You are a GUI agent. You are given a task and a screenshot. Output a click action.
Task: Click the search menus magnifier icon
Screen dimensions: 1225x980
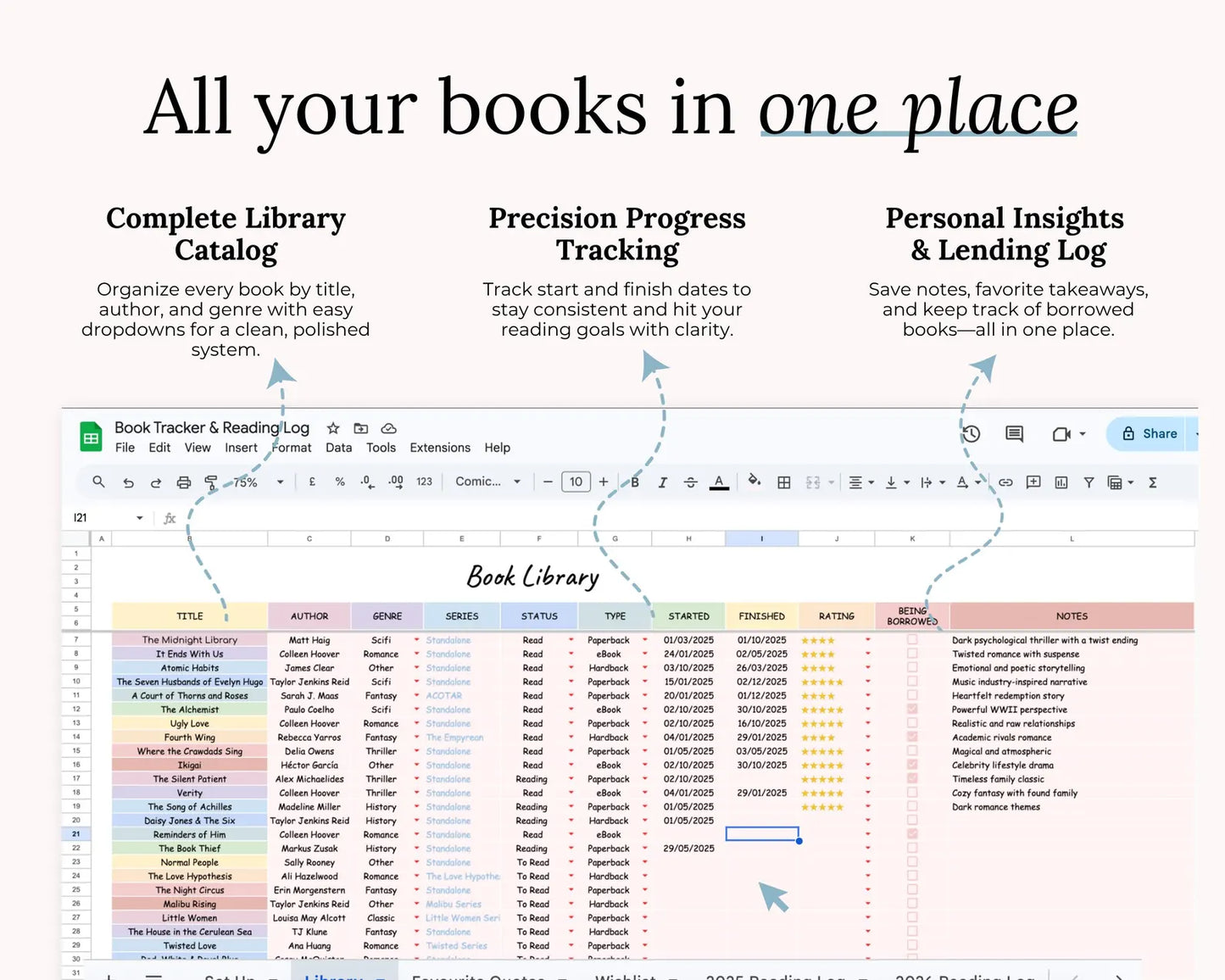pyautogui.click(x=98, y=482)
